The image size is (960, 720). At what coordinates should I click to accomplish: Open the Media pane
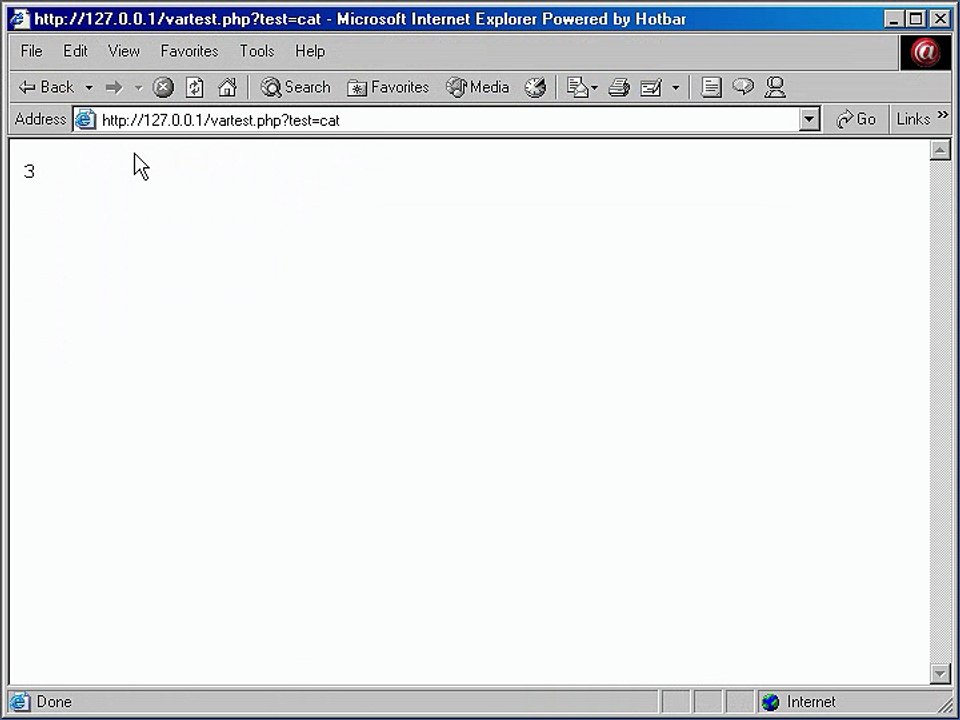pos(478,88)
